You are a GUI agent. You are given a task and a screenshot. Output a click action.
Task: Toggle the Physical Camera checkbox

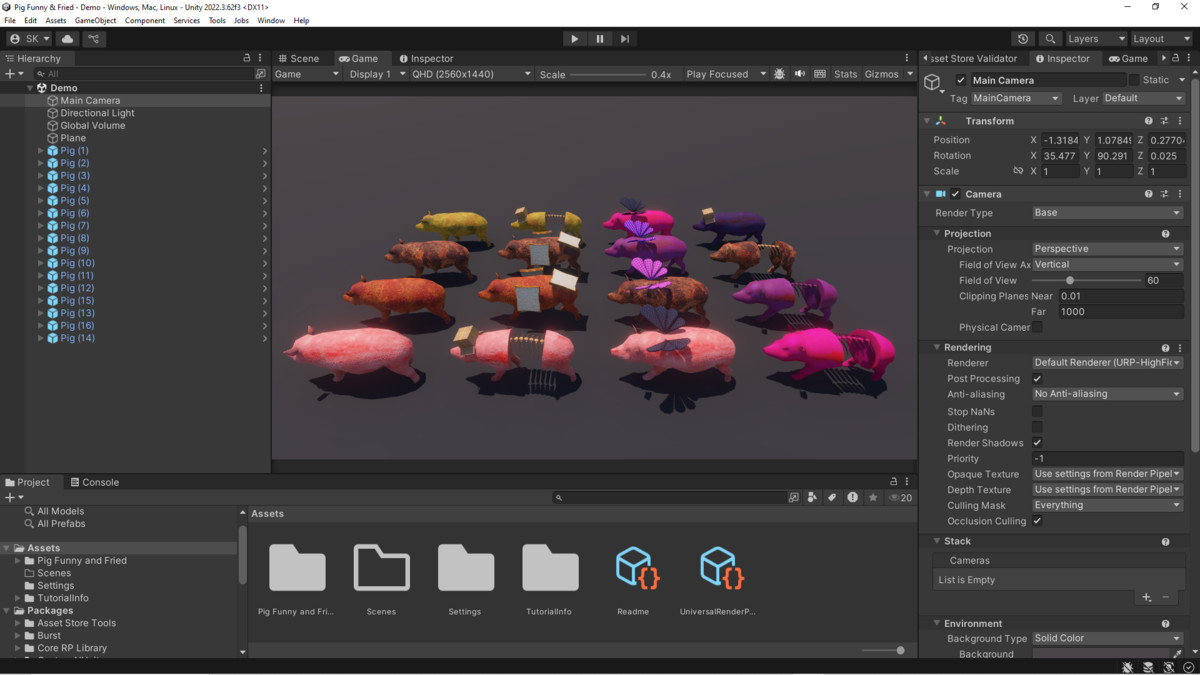click(1038, 327)
